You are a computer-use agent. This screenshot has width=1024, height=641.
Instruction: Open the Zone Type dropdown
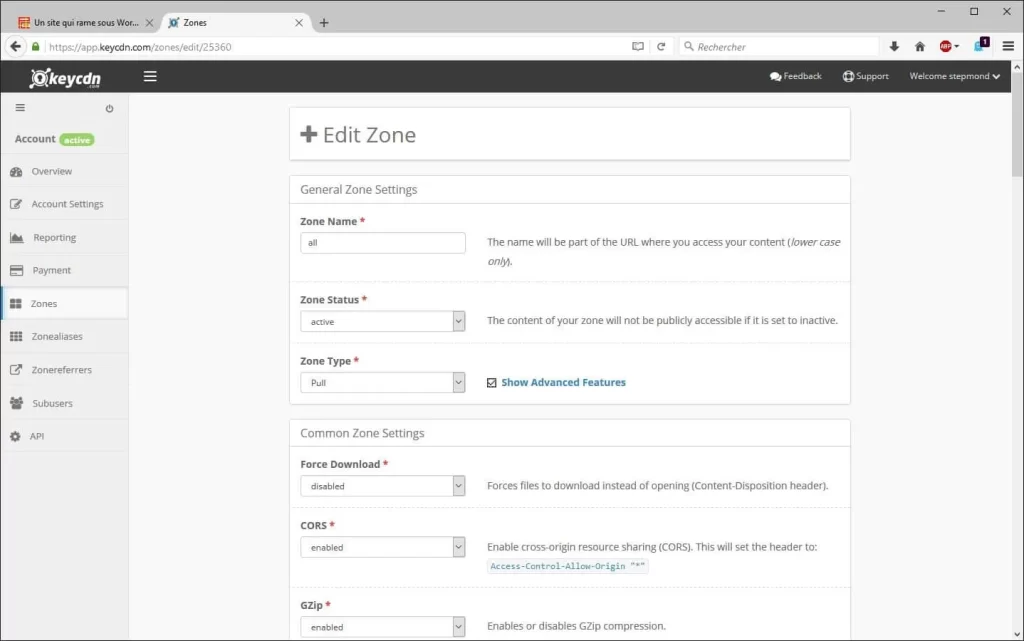point(383,383)
